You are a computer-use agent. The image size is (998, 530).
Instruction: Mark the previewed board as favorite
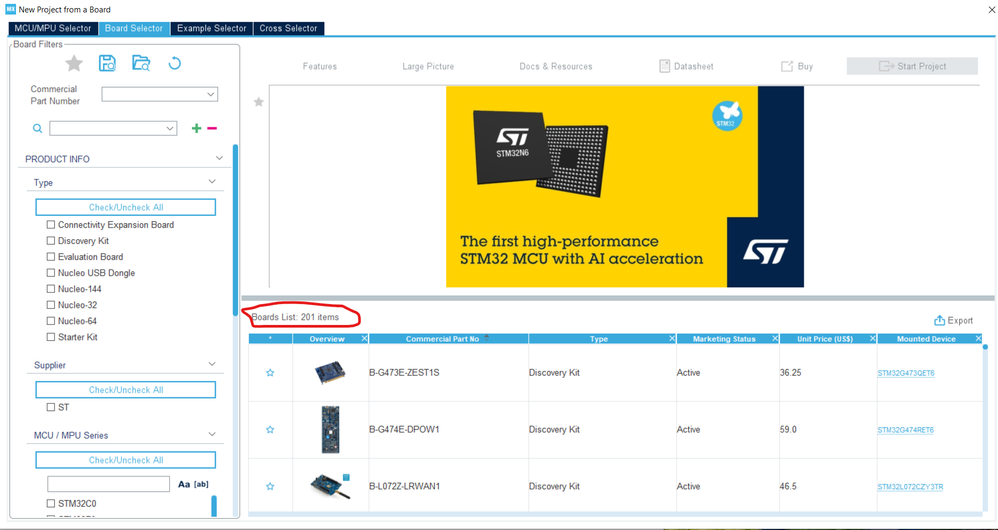[258, 102]
